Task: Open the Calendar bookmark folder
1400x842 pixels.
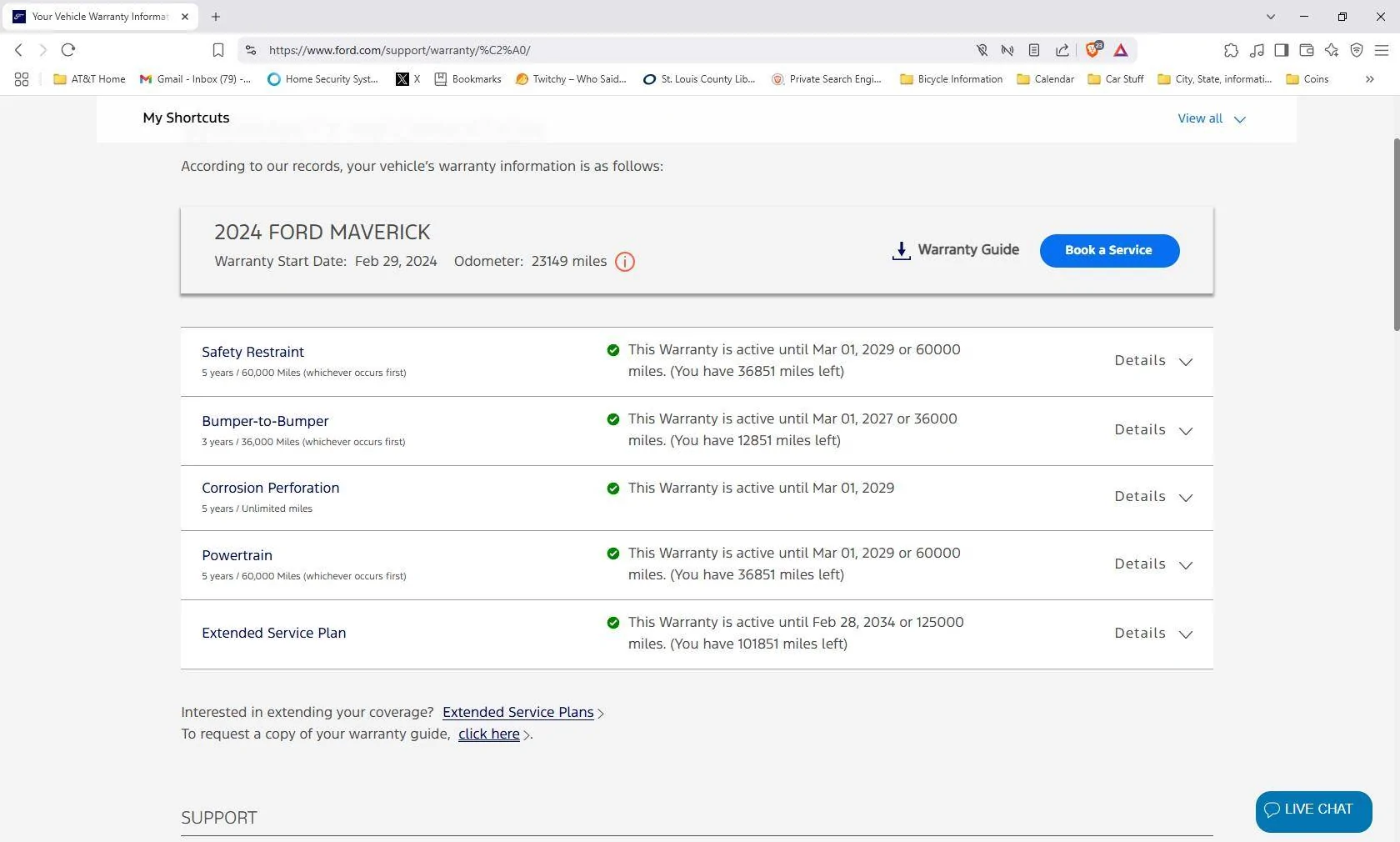Action: click(1046, 79)
